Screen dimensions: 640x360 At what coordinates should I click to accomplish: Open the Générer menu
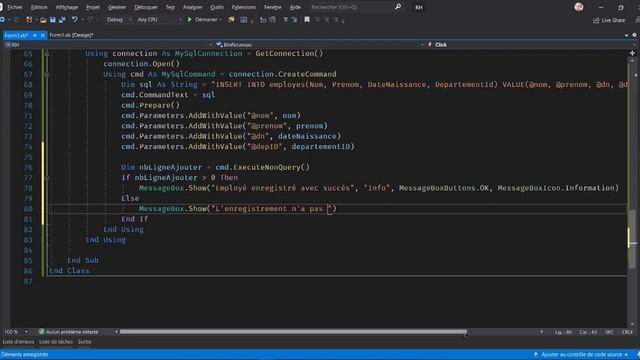(x=117, y=7)
